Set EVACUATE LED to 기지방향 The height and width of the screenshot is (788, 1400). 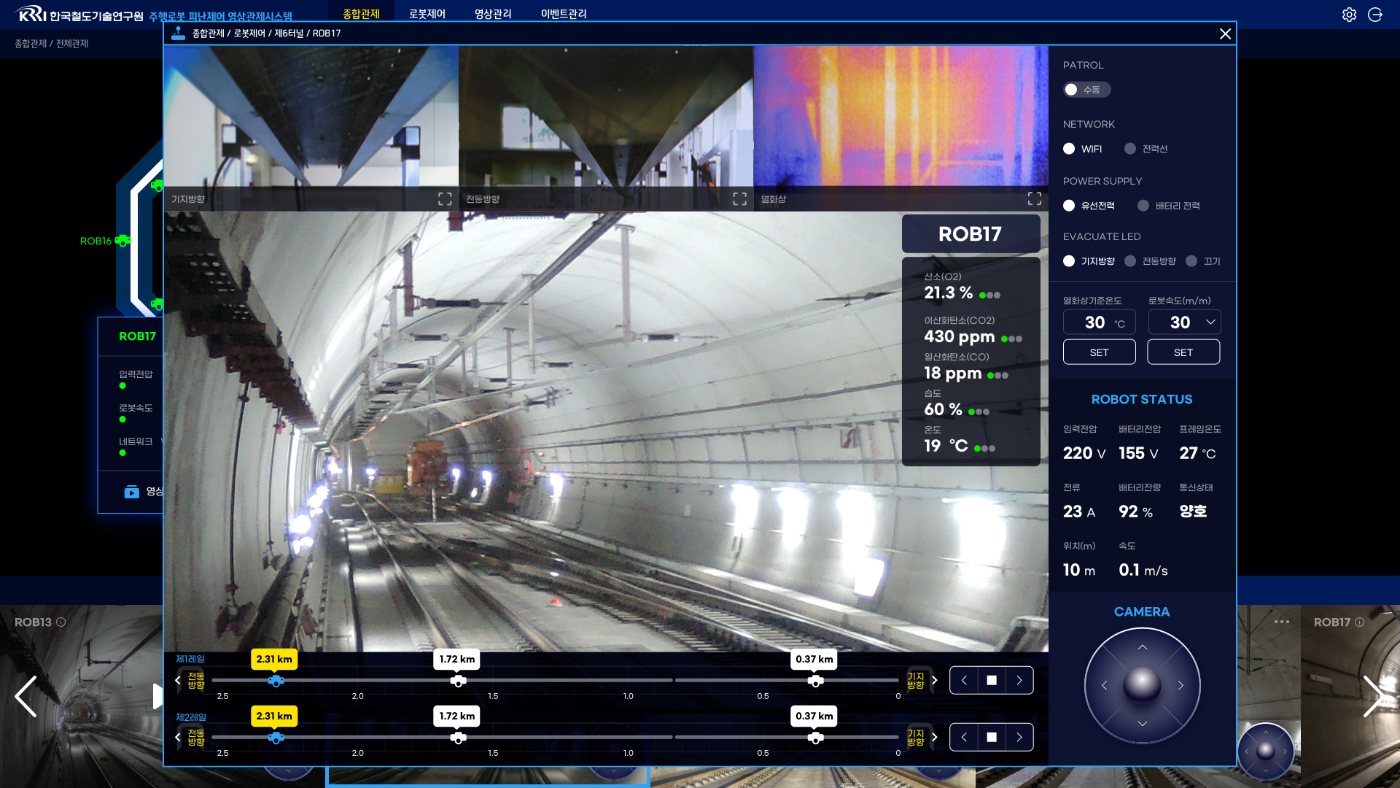tap(1069, 261)
